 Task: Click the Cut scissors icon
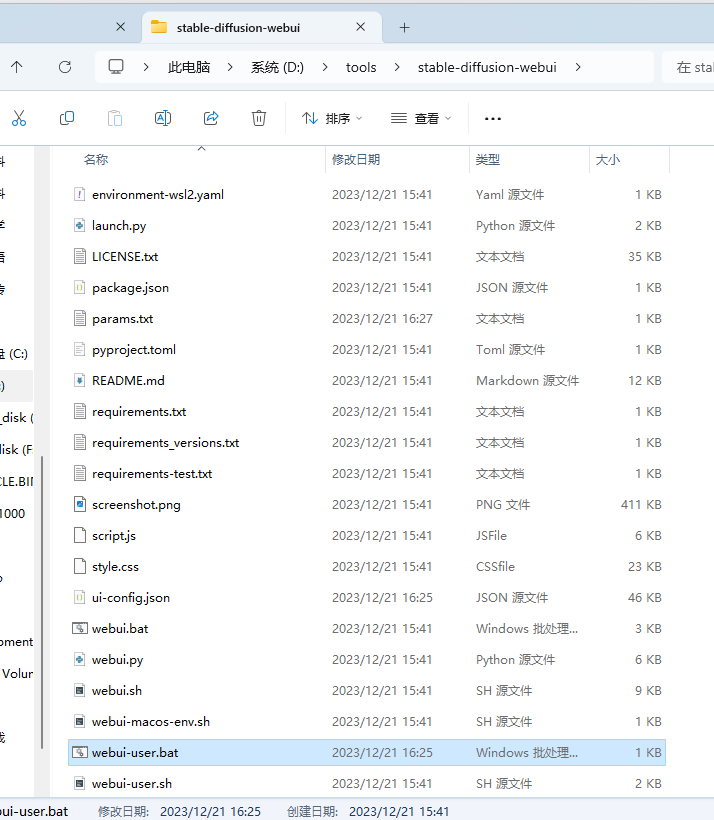pyautogui.click(x=19, y=118)
